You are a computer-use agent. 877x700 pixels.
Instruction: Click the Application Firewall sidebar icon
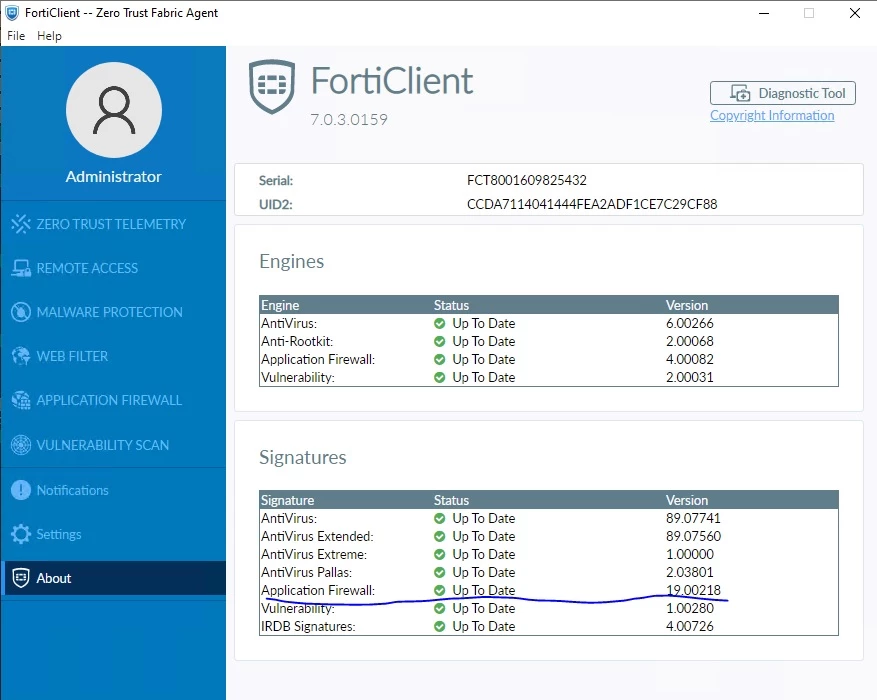tap(21, 400)
